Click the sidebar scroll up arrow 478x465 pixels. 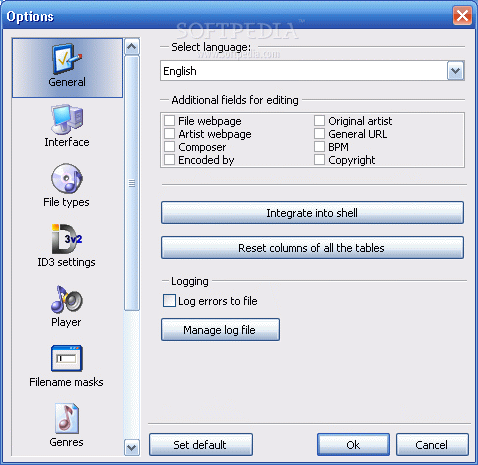coord(132,47)
